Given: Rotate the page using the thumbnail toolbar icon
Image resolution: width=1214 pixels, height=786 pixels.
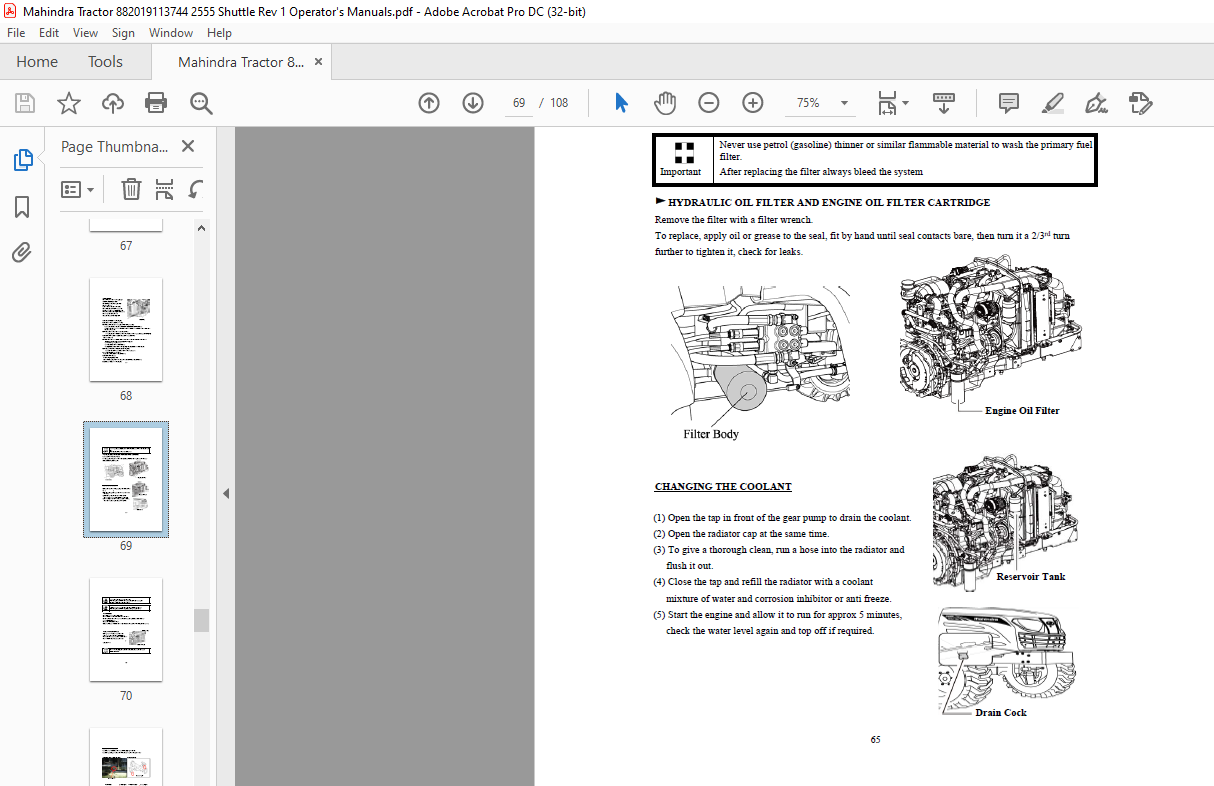Looking at the screenshot, I should pos(196,189).
